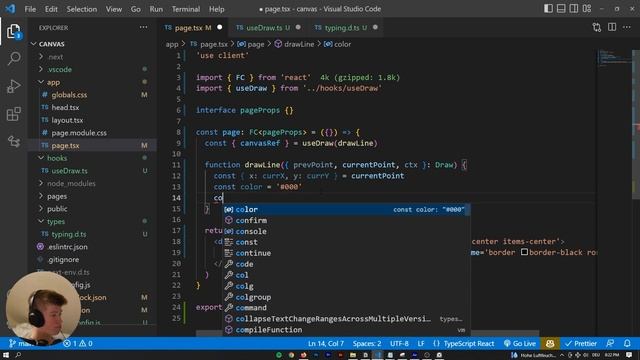
Task: Change indentation Spaces: 2
Action: tap(367, 343)
